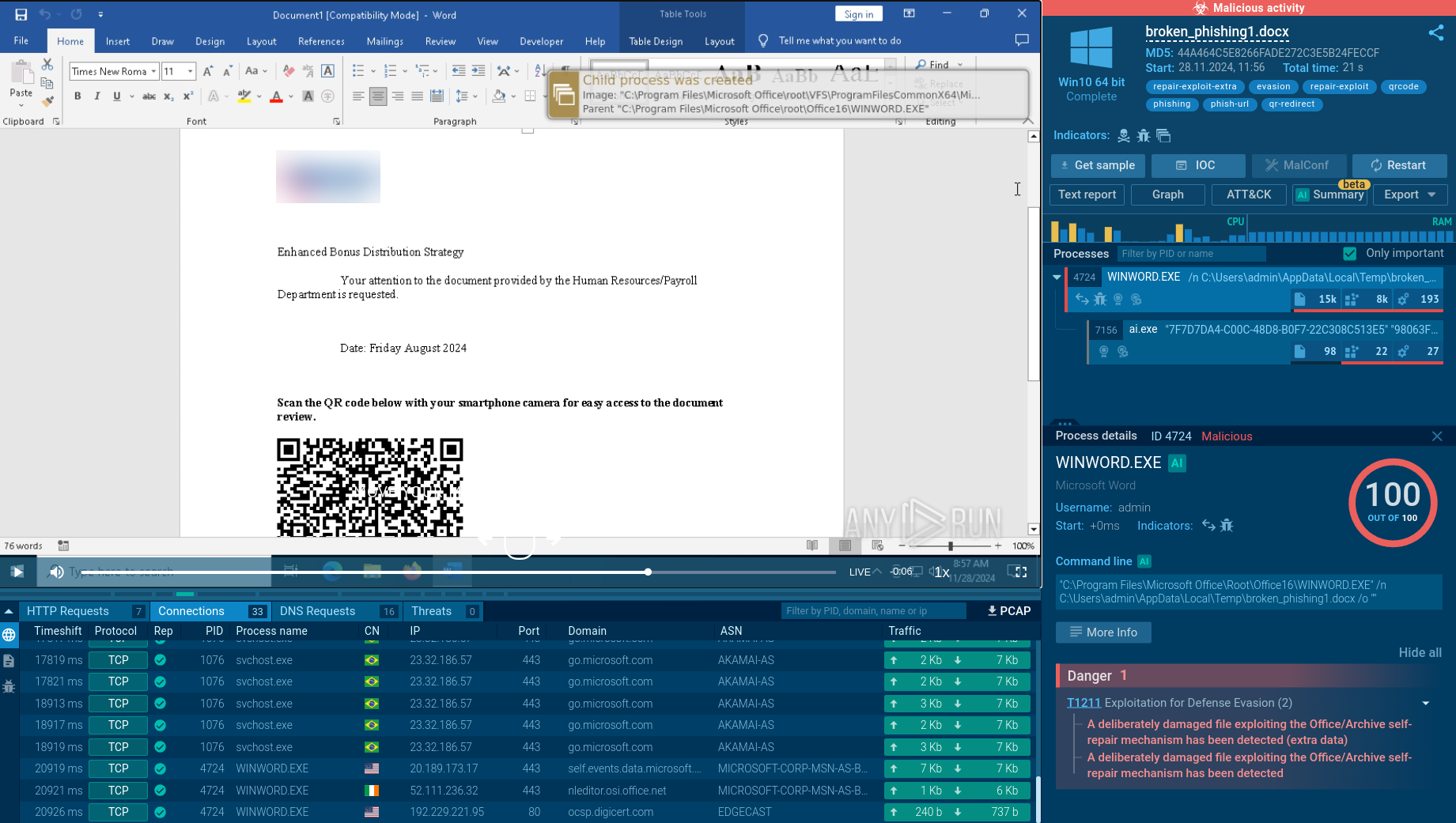
Task: Toggle bold formatting in Word ribbon
Action: 78,96
